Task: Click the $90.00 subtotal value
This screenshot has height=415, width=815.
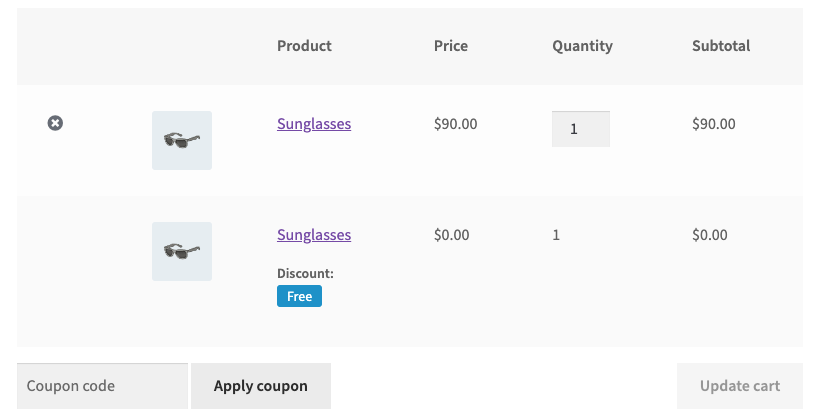Action: point(714,124)
